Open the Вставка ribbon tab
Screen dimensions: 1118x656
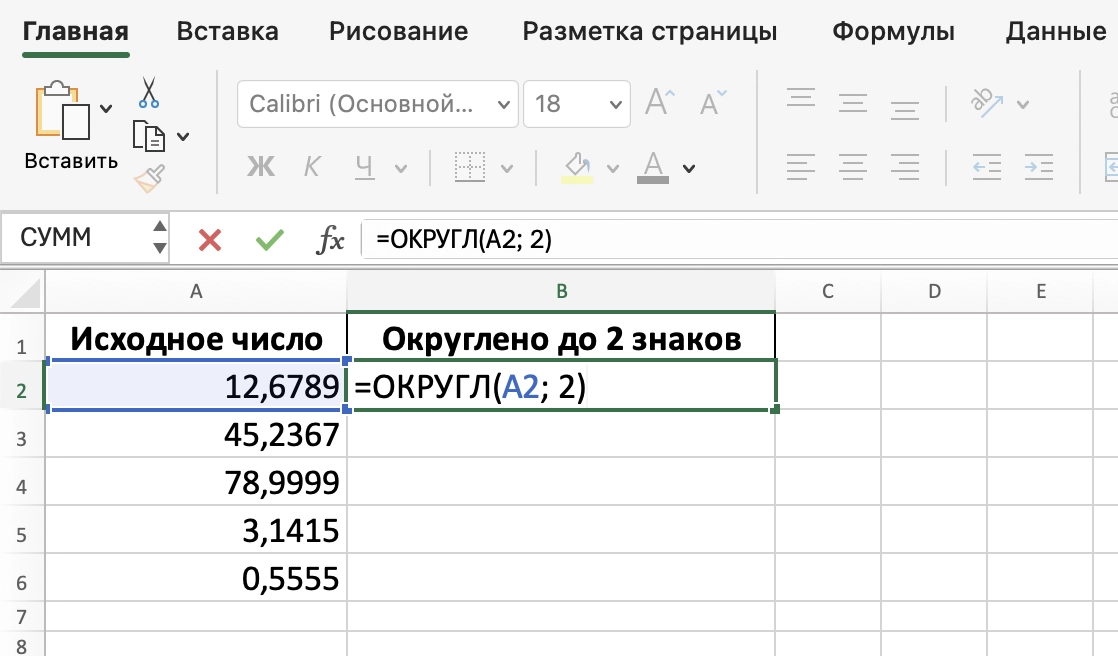click(x=227, y=31)
